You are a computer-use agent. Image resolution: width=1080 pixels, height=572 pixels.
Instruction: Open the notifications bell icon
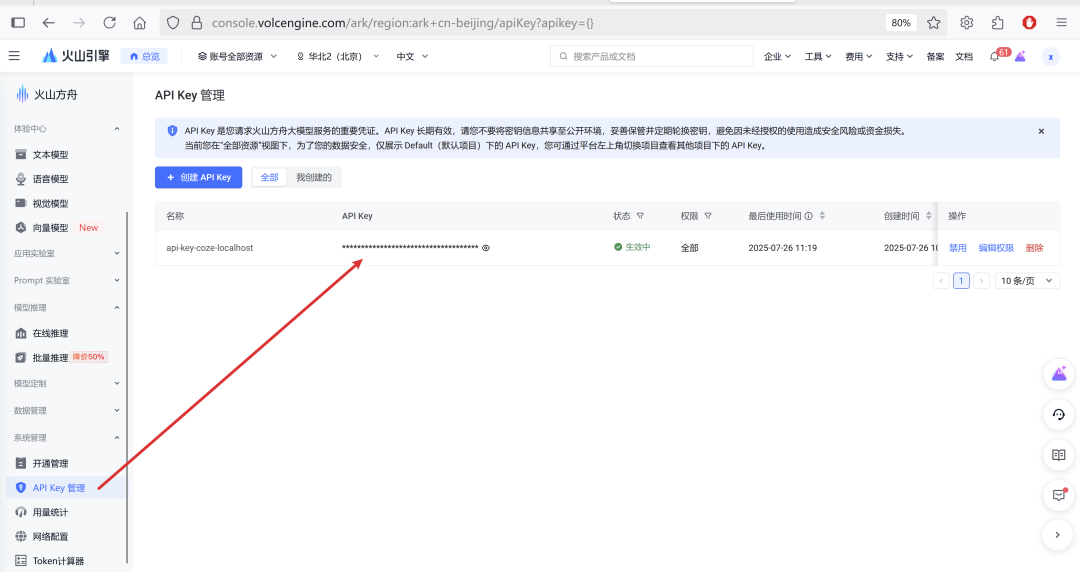pos(994,57)
